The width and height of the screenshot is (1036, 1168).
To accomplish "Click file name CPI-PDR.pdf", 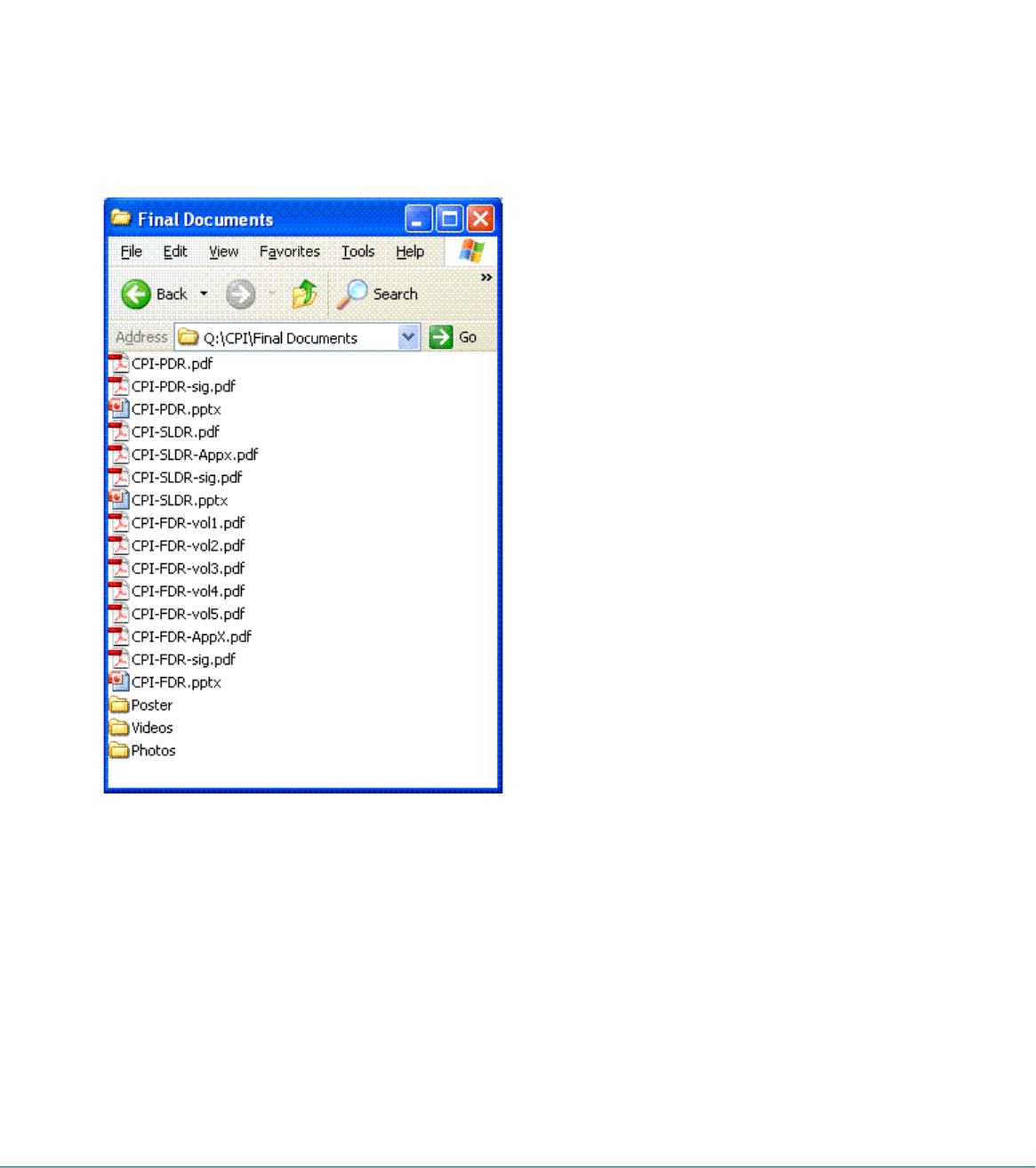I will point(172,363).
